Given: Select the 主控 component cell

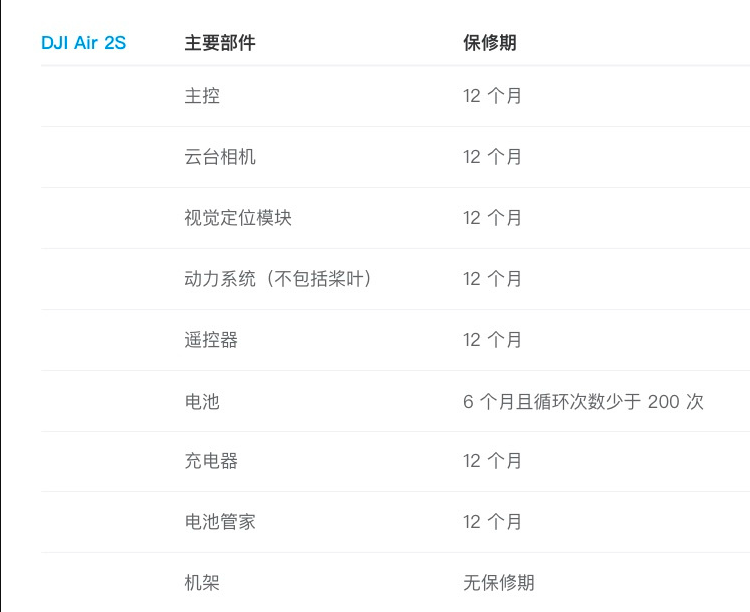Looking at the screenshot, I should (x=202, y=96).
